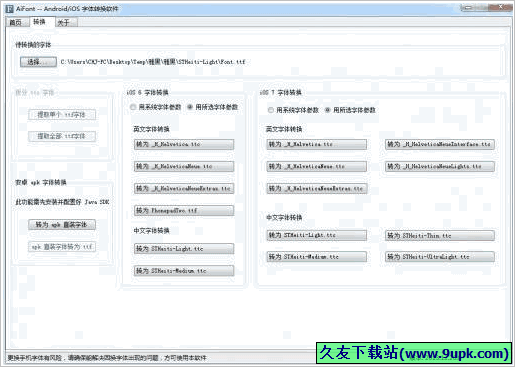
Task: Click the status bar risk warning text
Action: 107,358
